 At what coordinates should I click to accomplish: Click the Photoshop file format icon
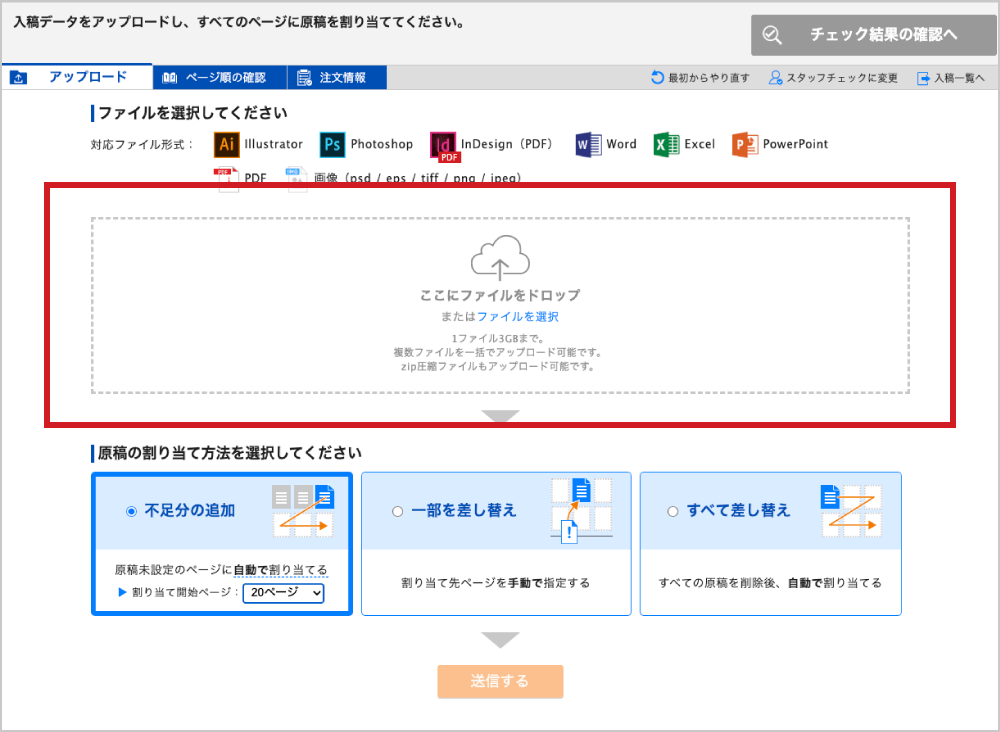click(x=332, y=144)
